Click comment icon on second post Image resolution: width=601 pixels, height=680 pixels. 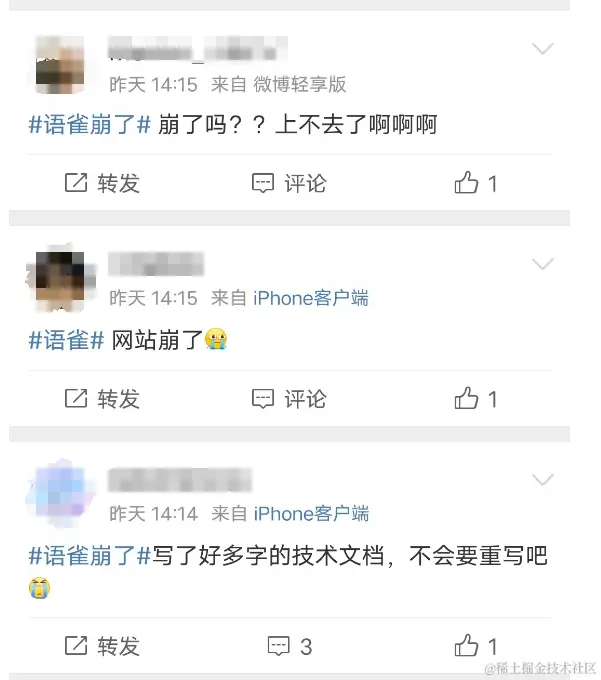tap(263, 399)
